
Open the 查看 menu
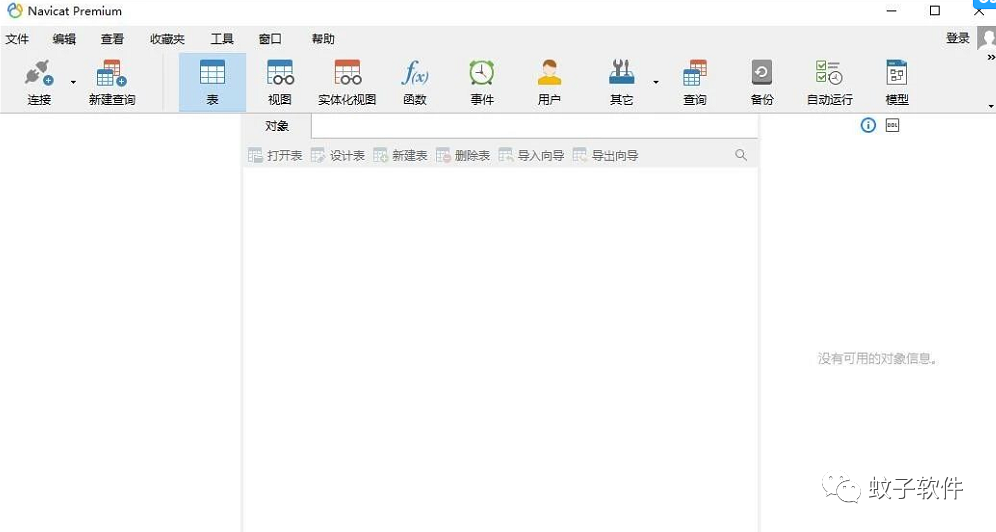tap(112, 39)
